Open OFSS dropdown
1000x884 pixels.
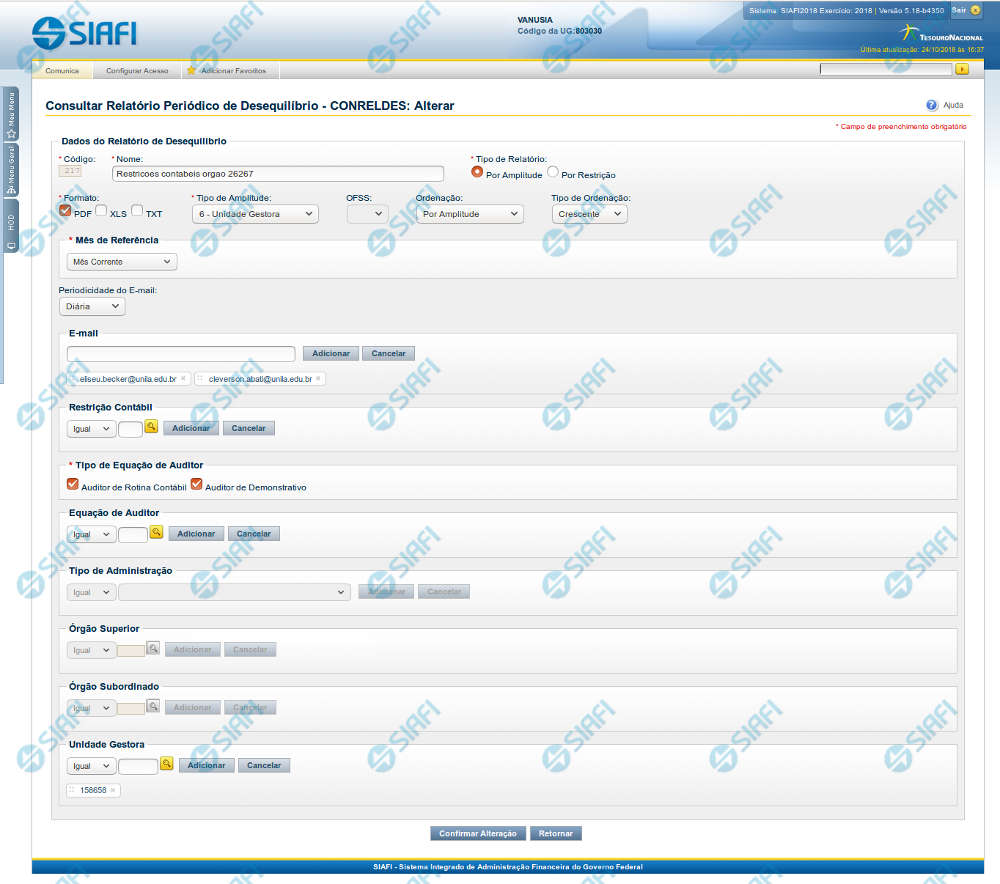(x=367, y=214)
